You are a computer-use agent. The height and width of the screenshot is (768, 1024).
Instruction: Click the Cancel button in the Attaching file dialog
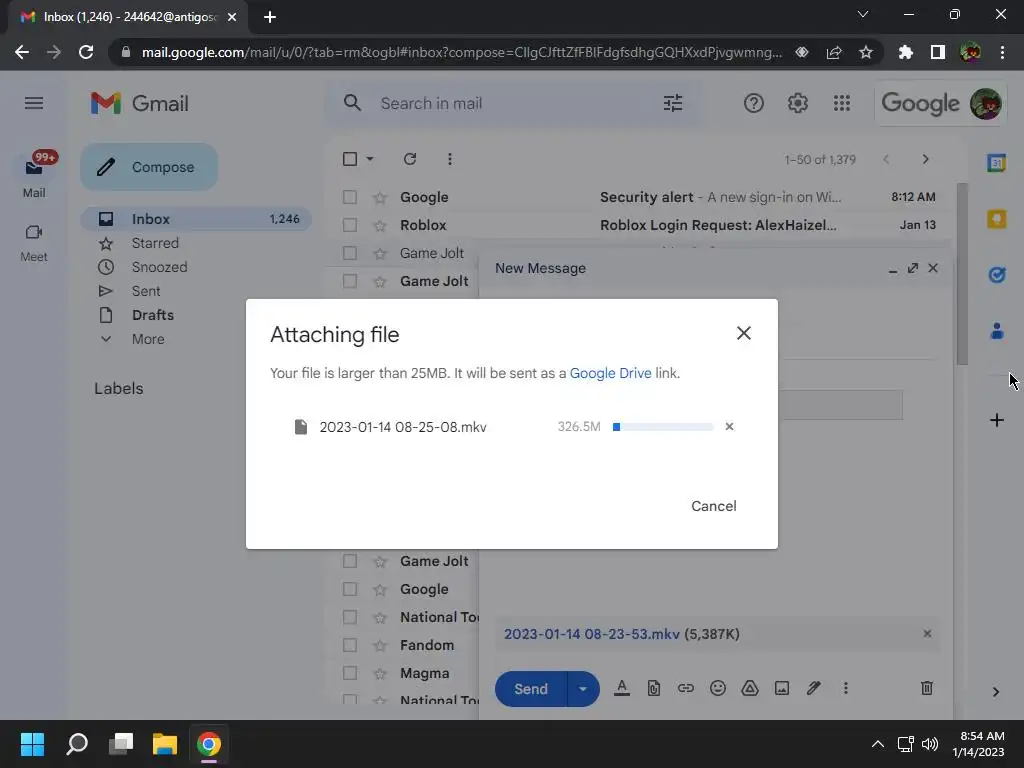coord(714,506)
